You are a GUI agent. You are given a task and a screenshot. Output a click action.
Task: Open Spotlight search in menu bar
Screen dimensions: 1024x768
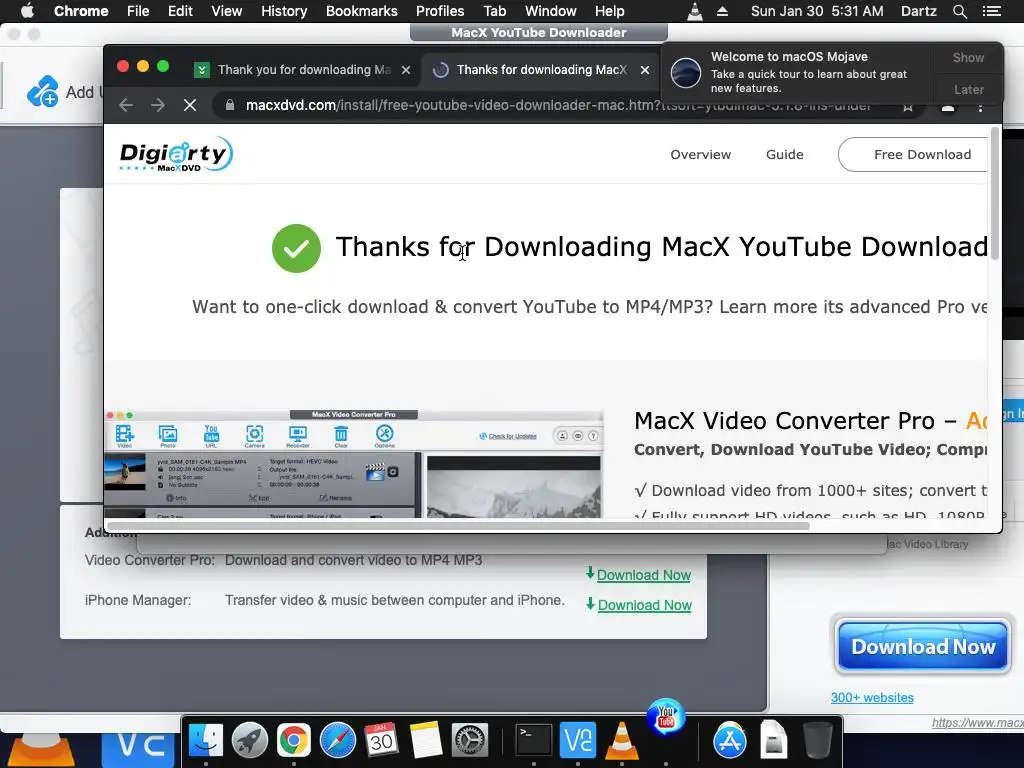(959, 11)
